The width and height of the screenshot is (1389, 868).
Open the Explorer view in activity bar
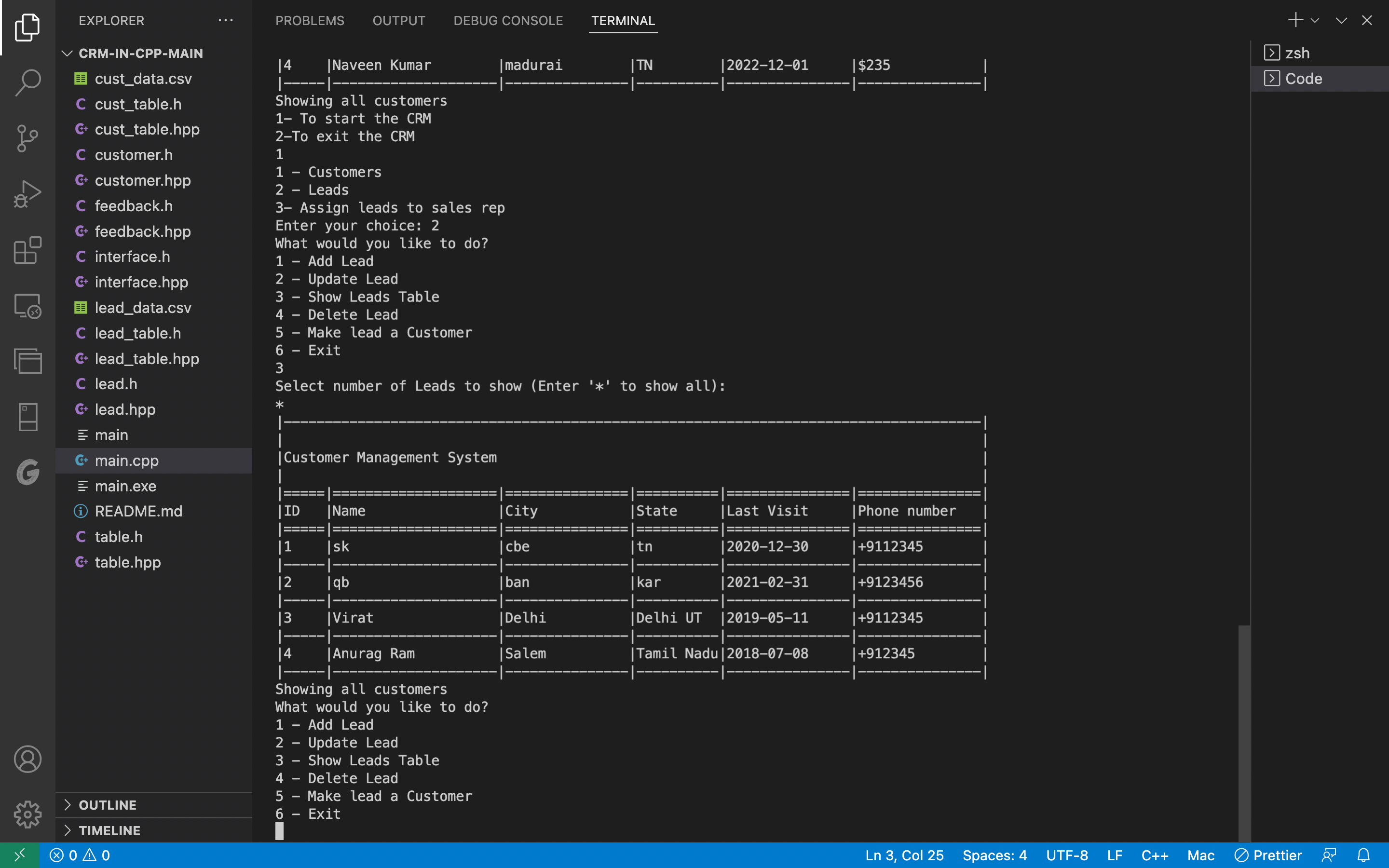point(27,27)
